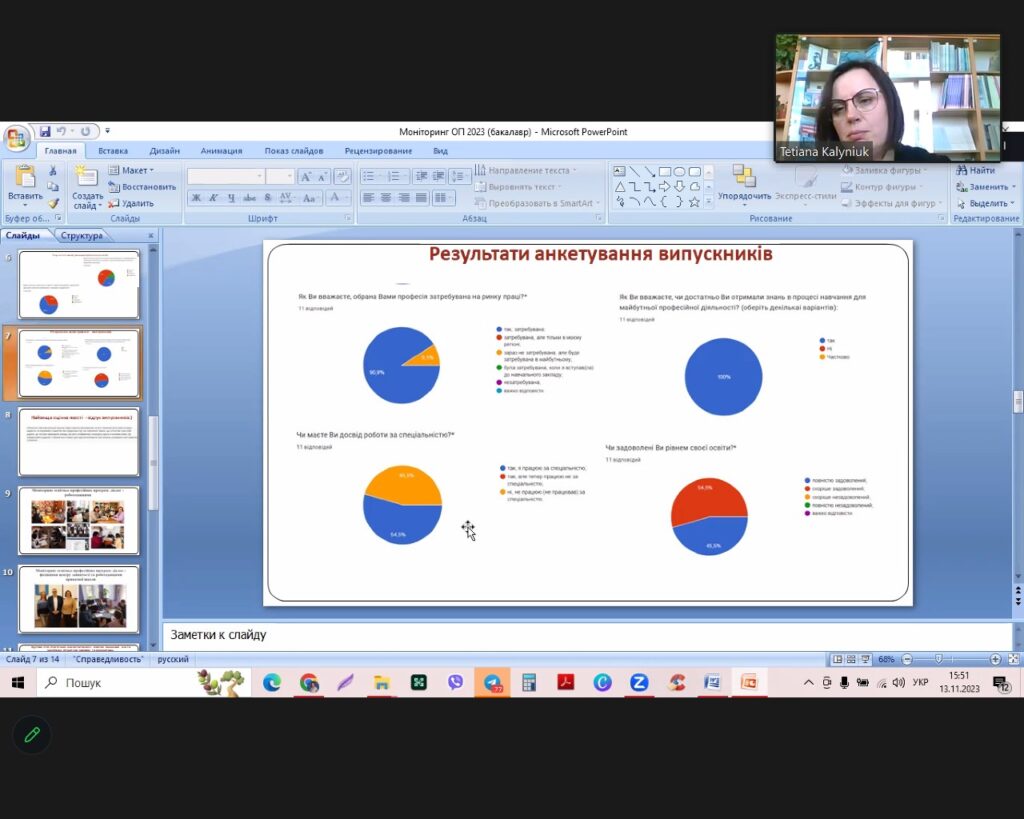Screen dimensions: 1024x819
Task: Pick the rectangle shape in the shapes gallery
Action: point(664,171)
